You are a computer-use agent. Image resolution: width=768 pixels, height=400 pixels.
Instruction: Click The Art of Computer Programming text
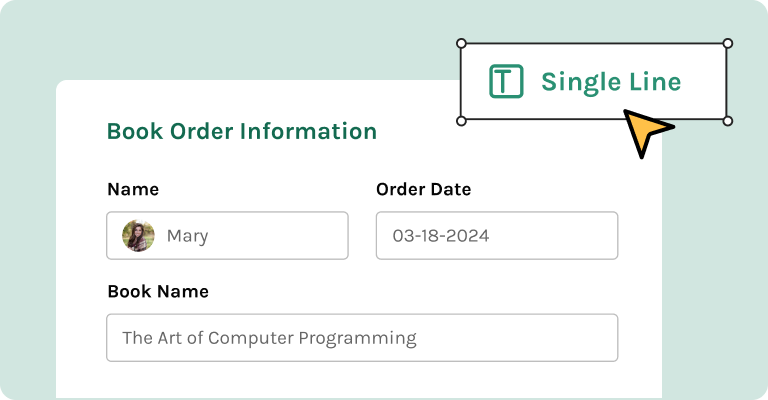[x=269, y=338]
